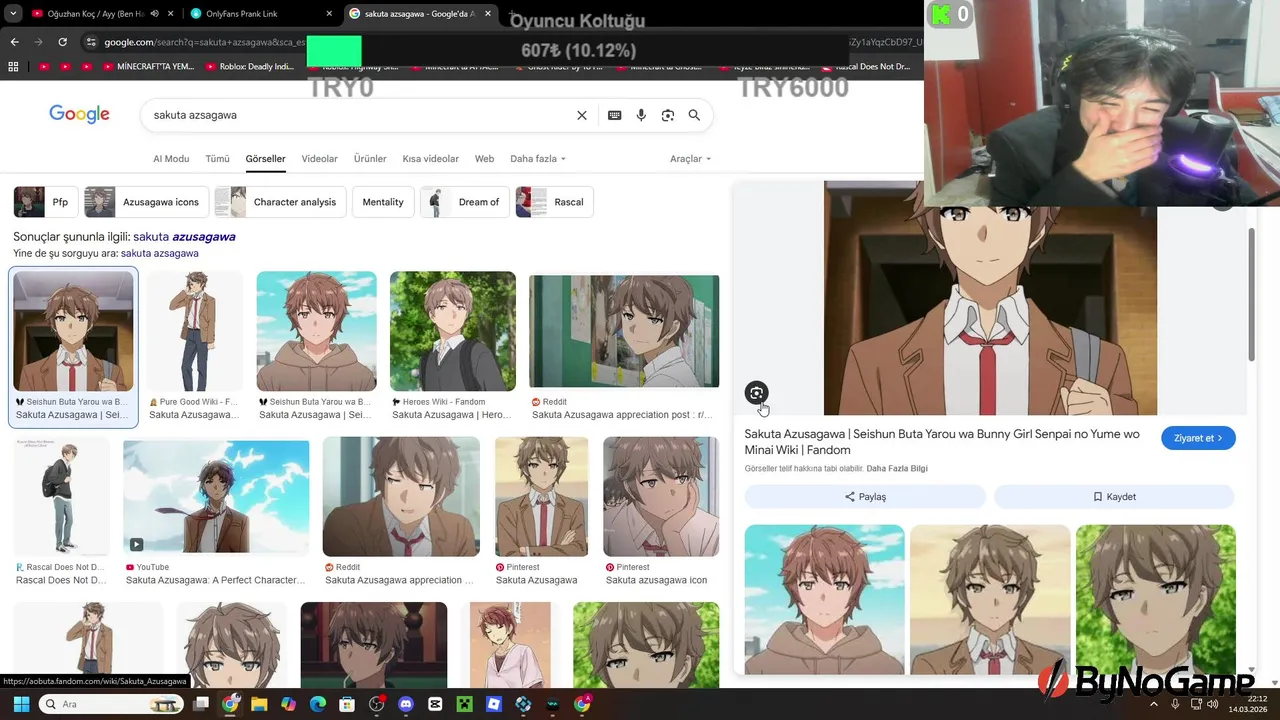Open Discord from the taskbar
The image size is (1280, 720).
point(406,704)
